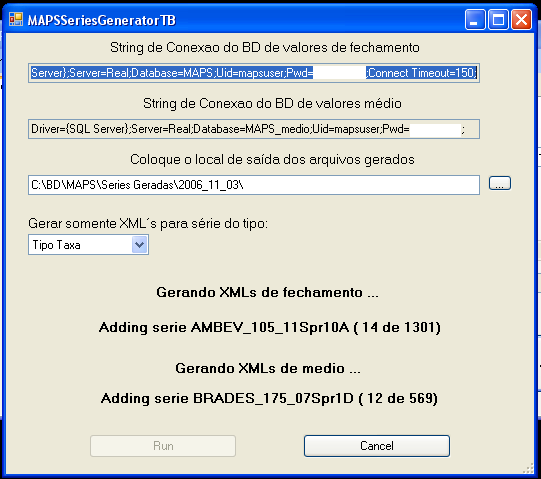Click the MAPSSeriesGeneratorTB application icon in title bar
Image resolution: width=541 pixels, height=479 pixels.
point(16,19)
